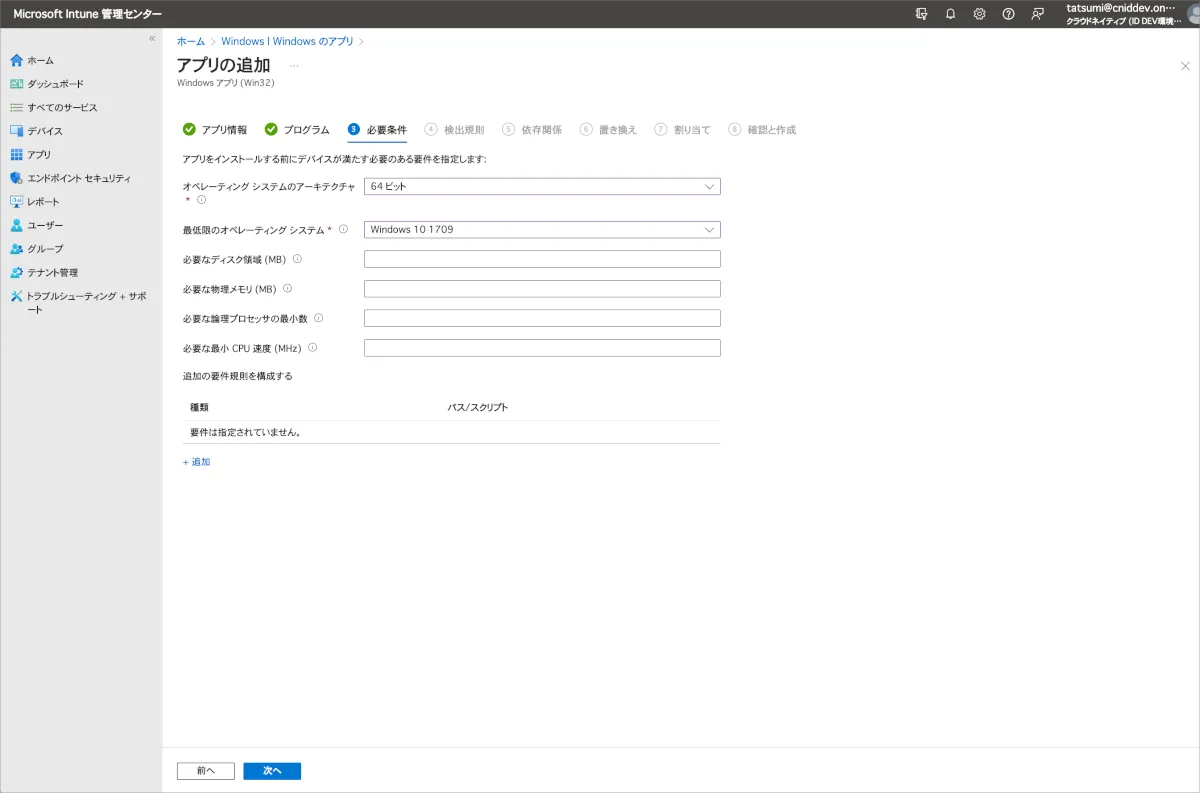
Task: Click info icon beside 最低限のオペレーティング システム
Action: click(343, 229)
